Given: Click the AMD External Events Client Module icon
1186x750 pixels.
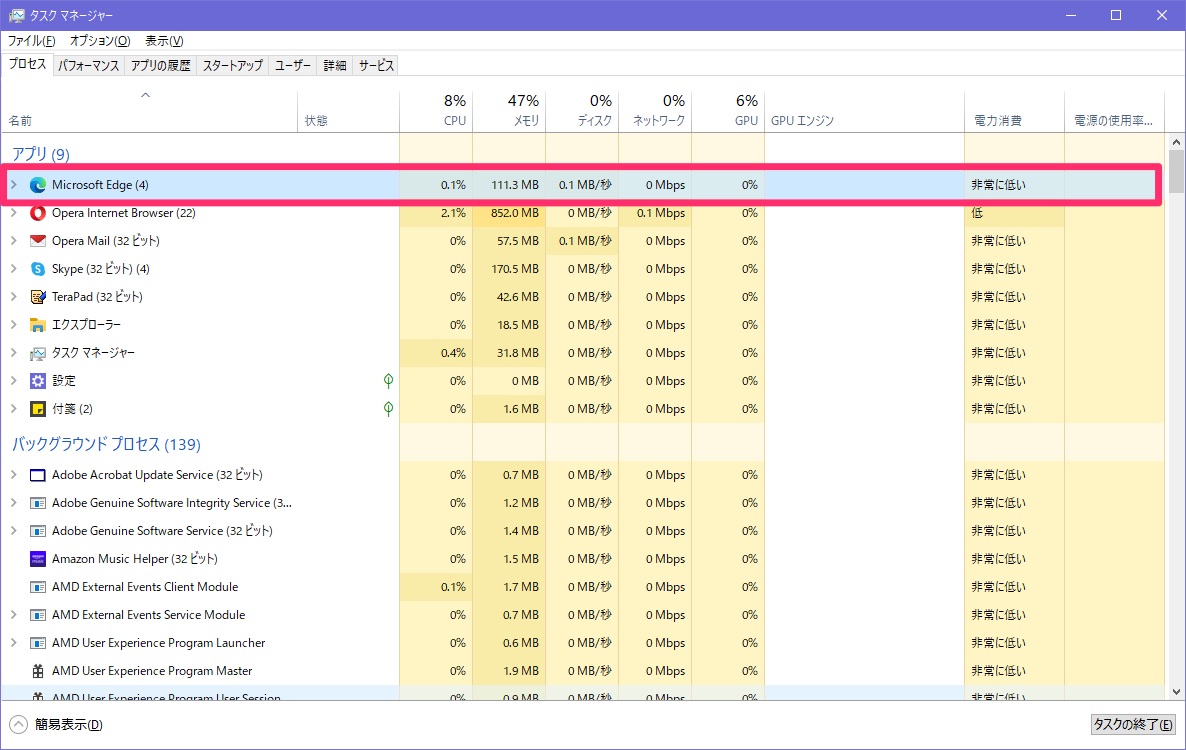Looking at the screenshot, I should tap(38, 587).
